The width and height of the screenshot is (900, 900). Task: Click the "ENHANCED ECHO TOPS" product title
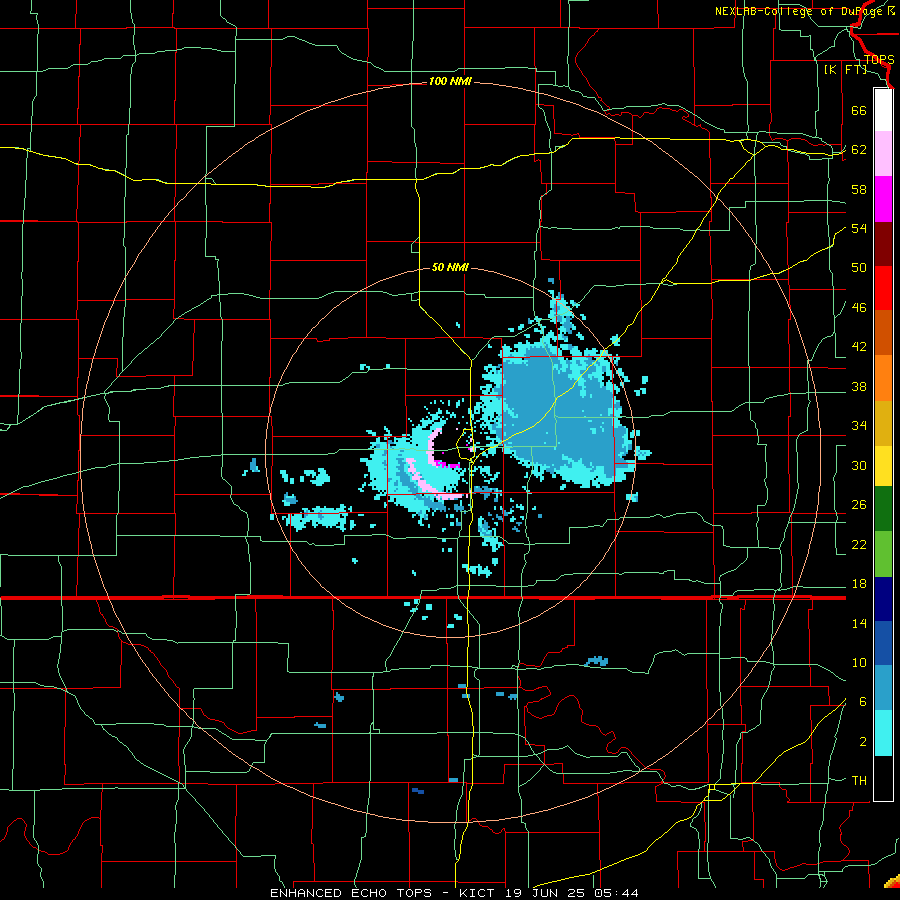(351, 893)
